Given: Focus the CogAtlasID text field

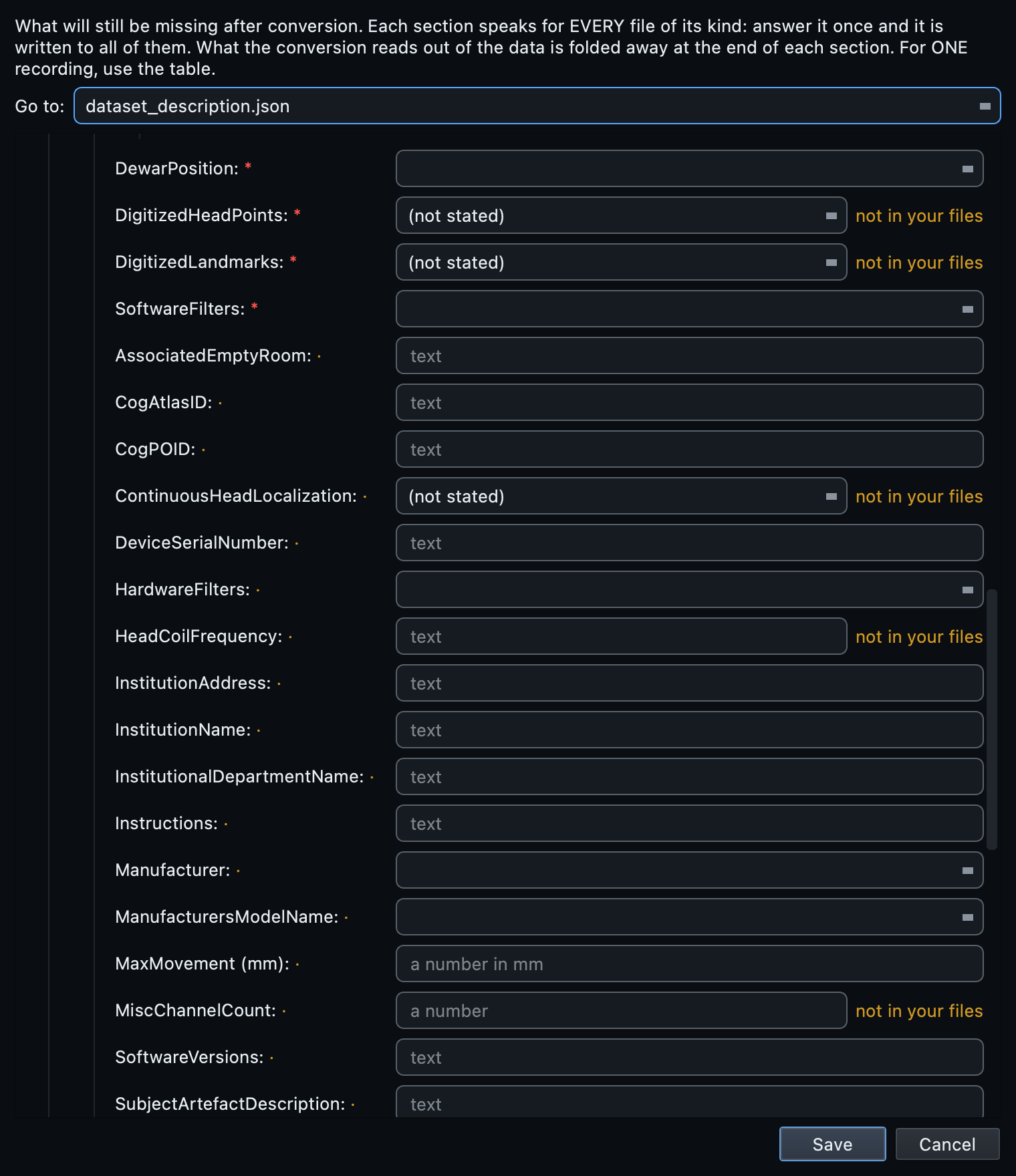Looking at the screenshot, I should [689, 402].
